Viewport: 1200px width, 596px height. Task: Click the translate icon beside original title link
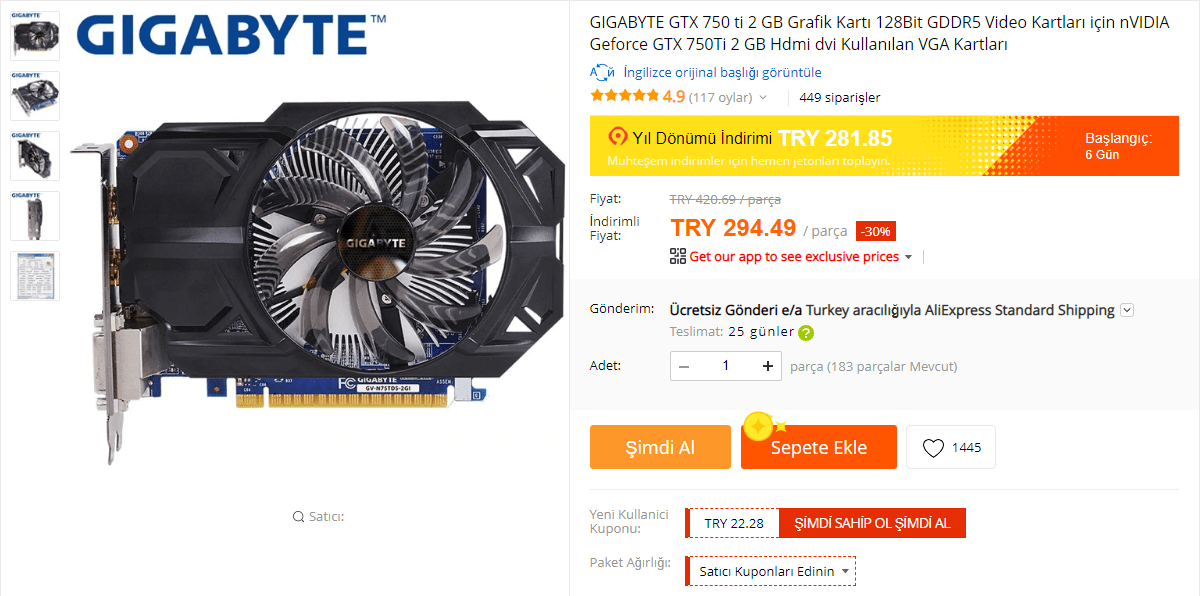(x=602, y=72)
